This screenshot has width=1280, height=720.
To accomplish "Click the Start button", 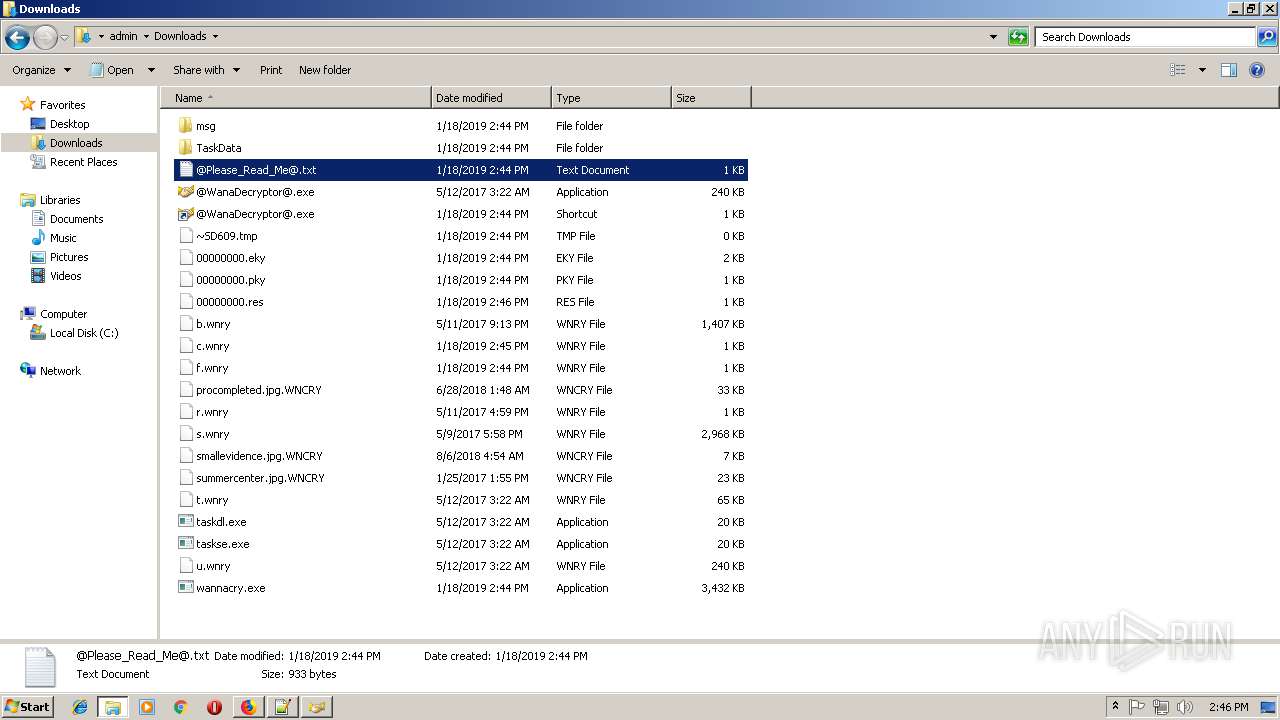I will pos(27,706).
